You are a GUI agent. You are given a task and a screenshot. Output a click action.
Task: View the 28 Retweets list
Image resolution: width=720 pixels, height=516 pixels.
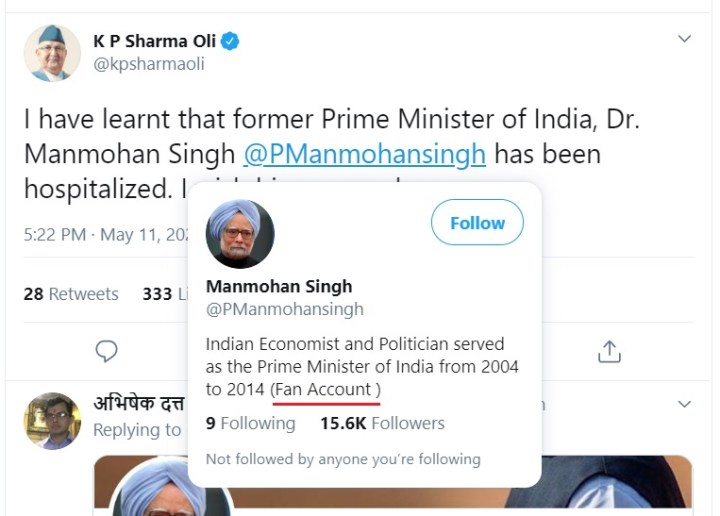70,294
